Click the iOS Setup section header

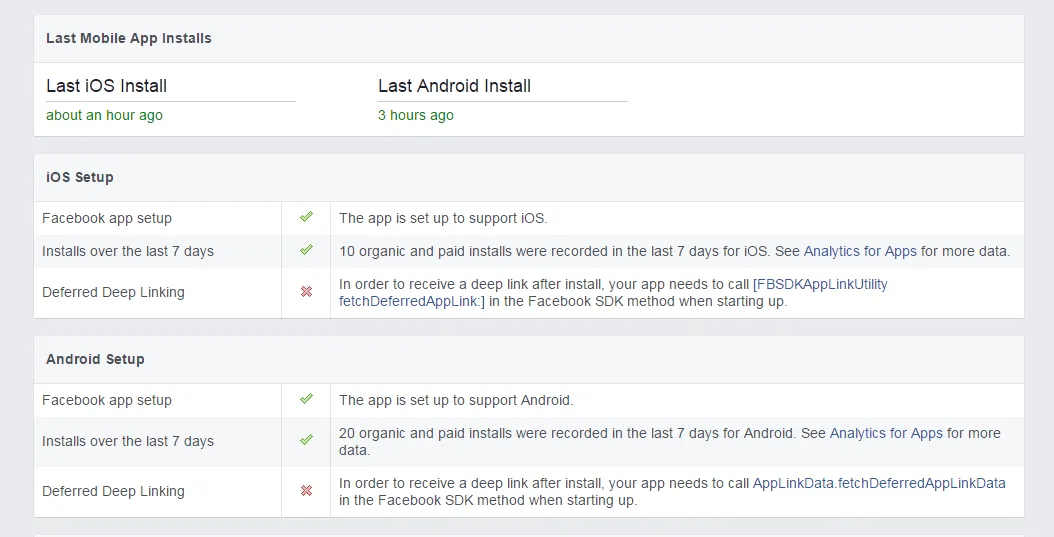point(80,177)
